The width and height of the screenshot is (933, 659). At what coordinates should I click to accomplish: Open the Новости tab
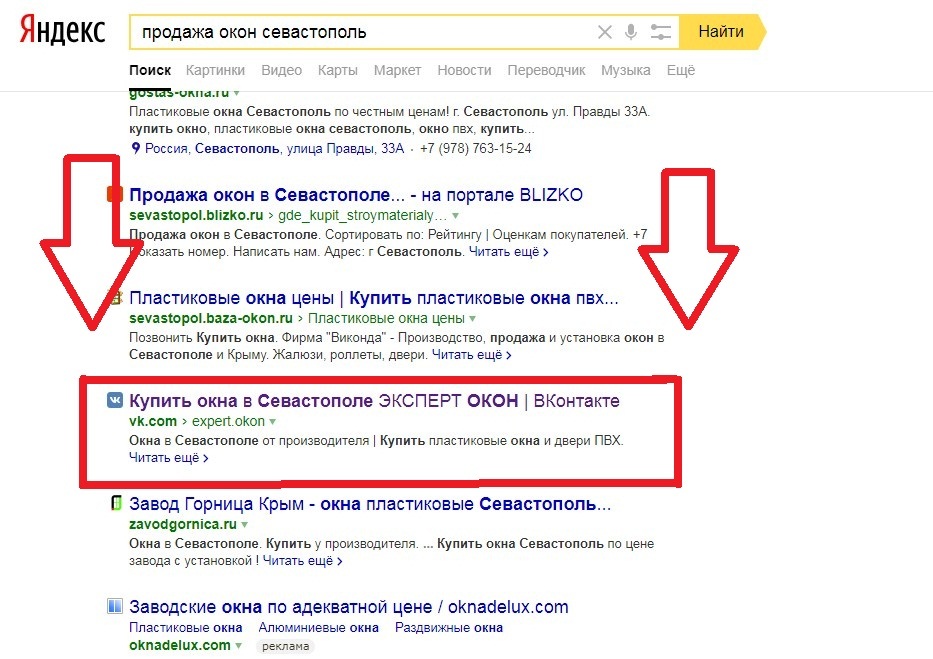coord(464,70)
